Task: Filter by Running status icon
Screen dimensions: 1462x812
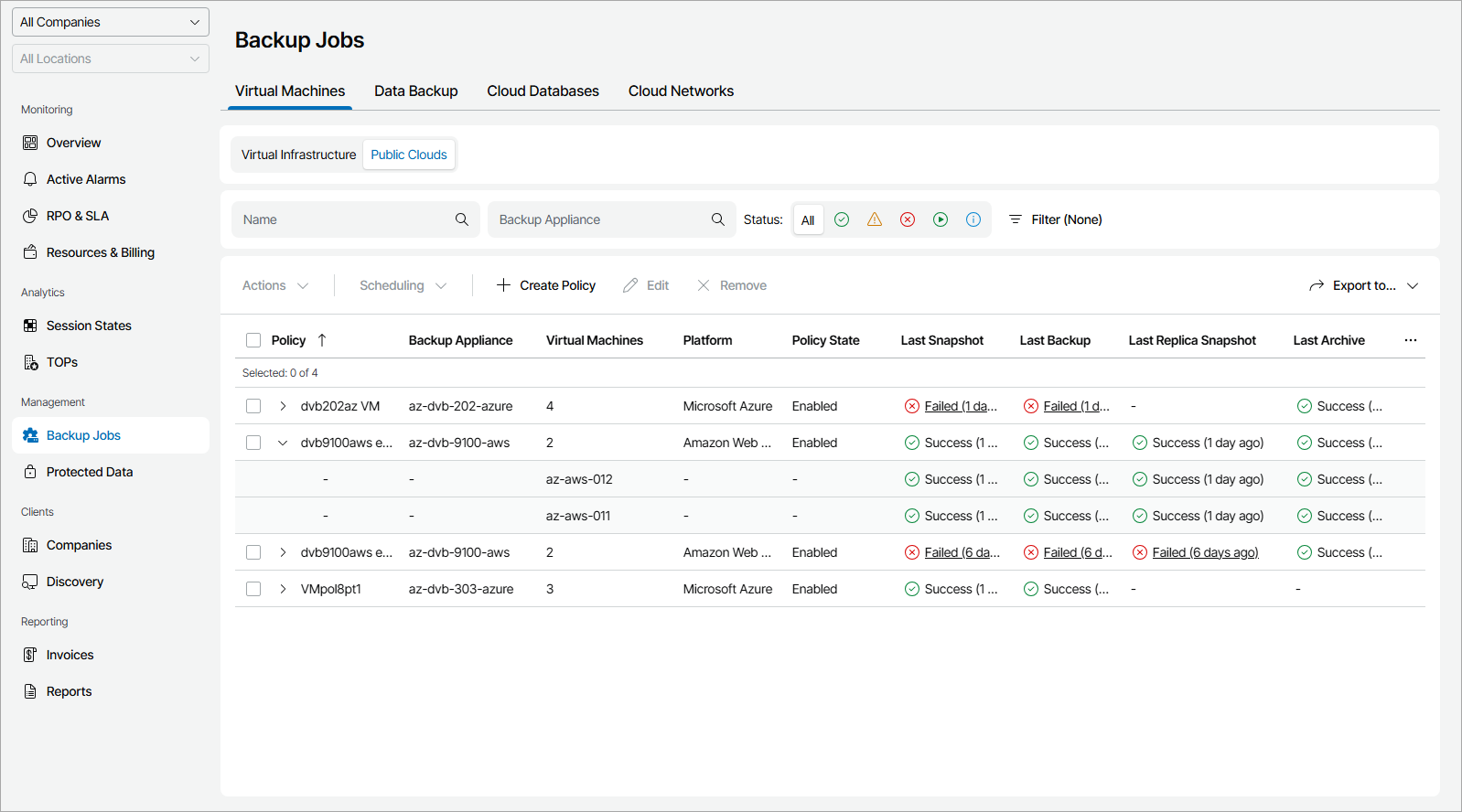Action: pos(941,219)
